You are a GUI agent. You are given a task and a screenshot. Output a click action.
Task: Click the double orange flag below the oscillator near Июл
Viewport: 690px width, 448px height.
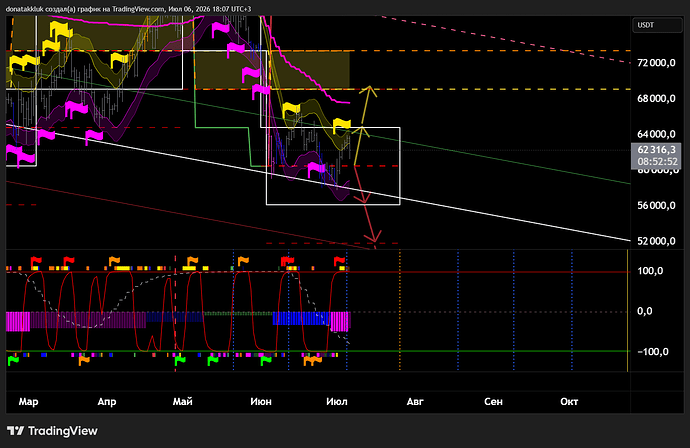click(x=313, y=360)
